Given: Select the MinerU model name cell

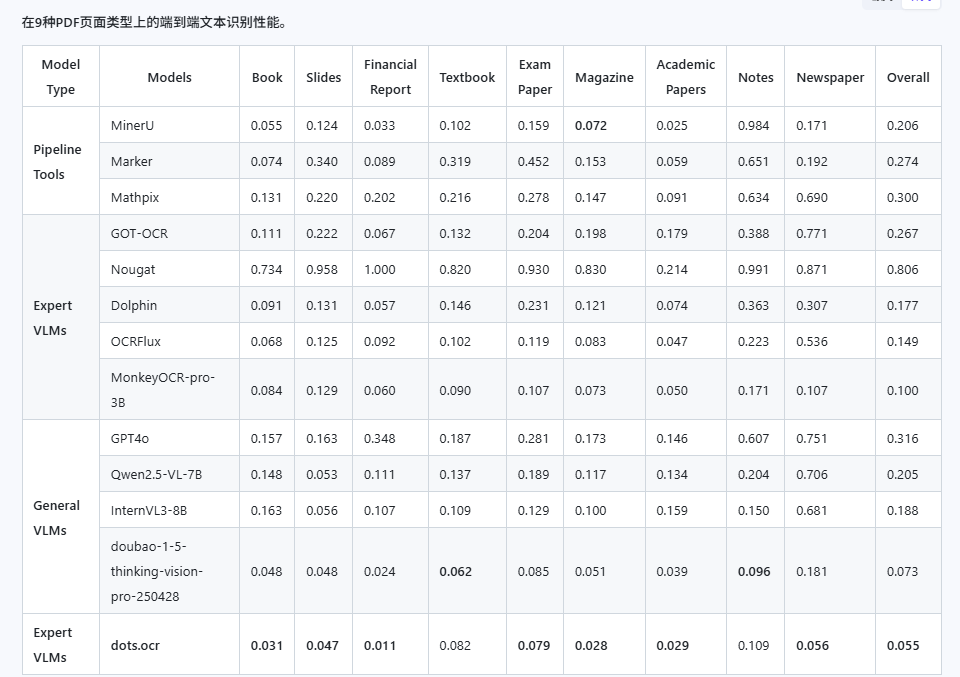Looking at the screenshot, I should (x=131, y=125).
